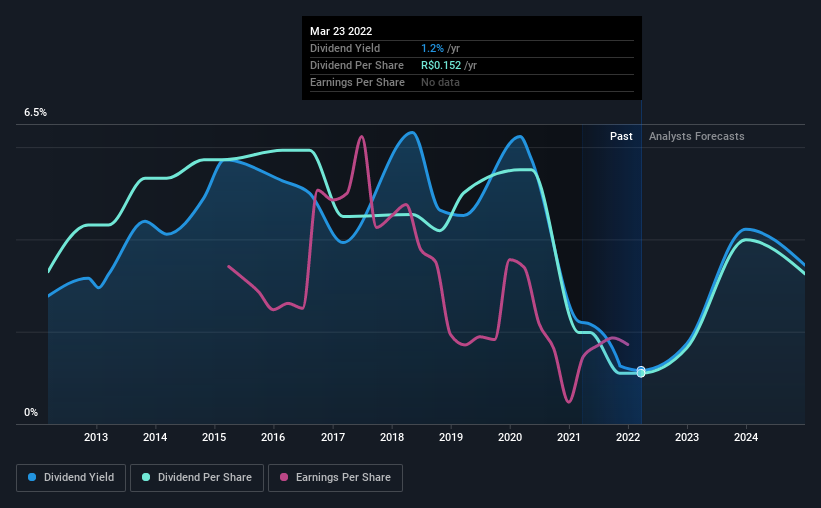The image size is (821, 508).
Task: Select the 2019 x-axis label
Action: coord(451,437)
